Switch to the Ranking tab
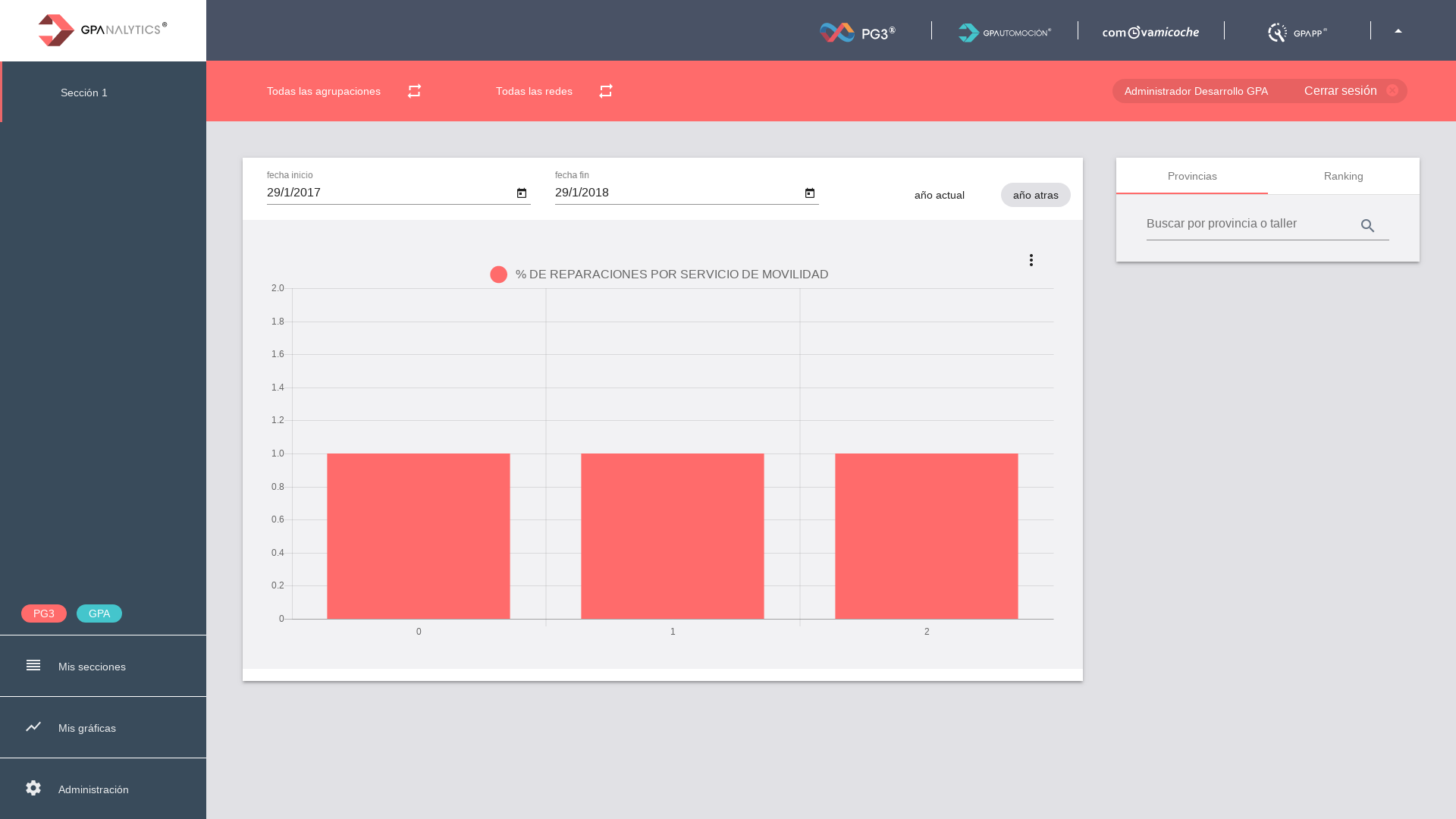 (1343, 176)
